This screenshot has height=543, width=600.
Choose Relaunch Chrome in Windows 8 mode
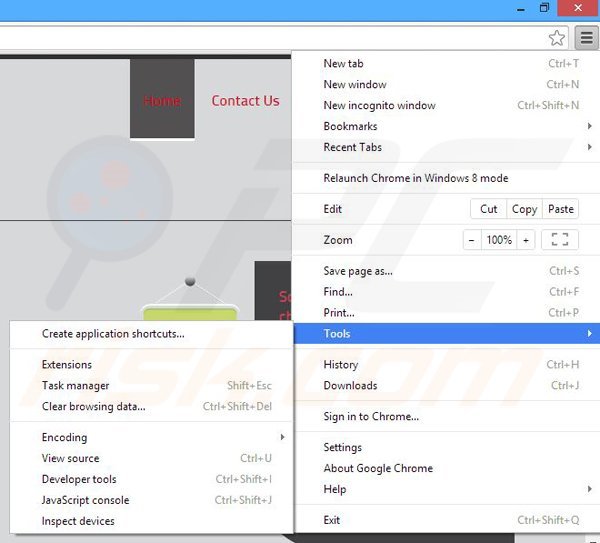pyautogui.click(x=447, y=178)
